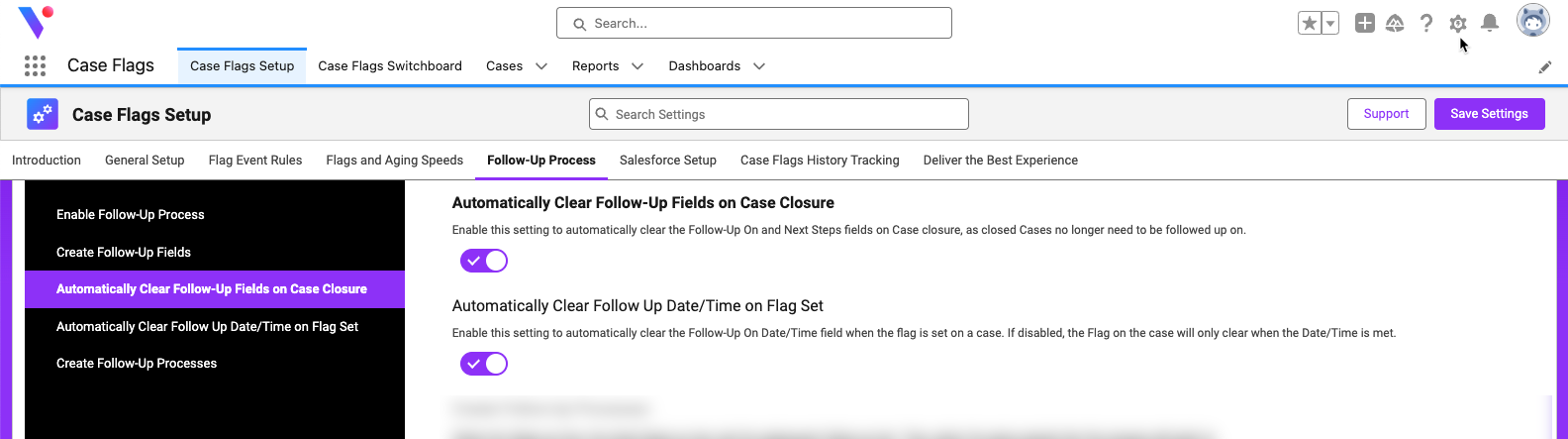The height and width of the screenshot is (439, 1568).
Task: Click the Favorites star icon
Action: click(1309, 23)
